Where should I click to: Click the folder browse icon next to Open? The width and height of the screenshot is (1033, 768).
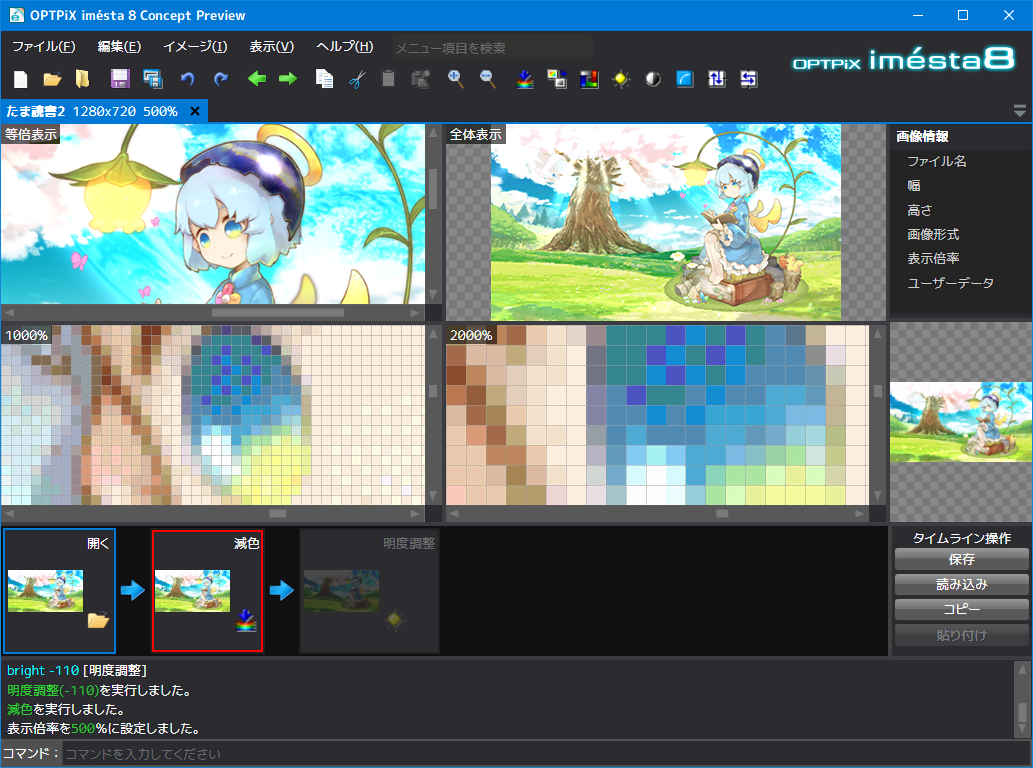click(82, 79)
